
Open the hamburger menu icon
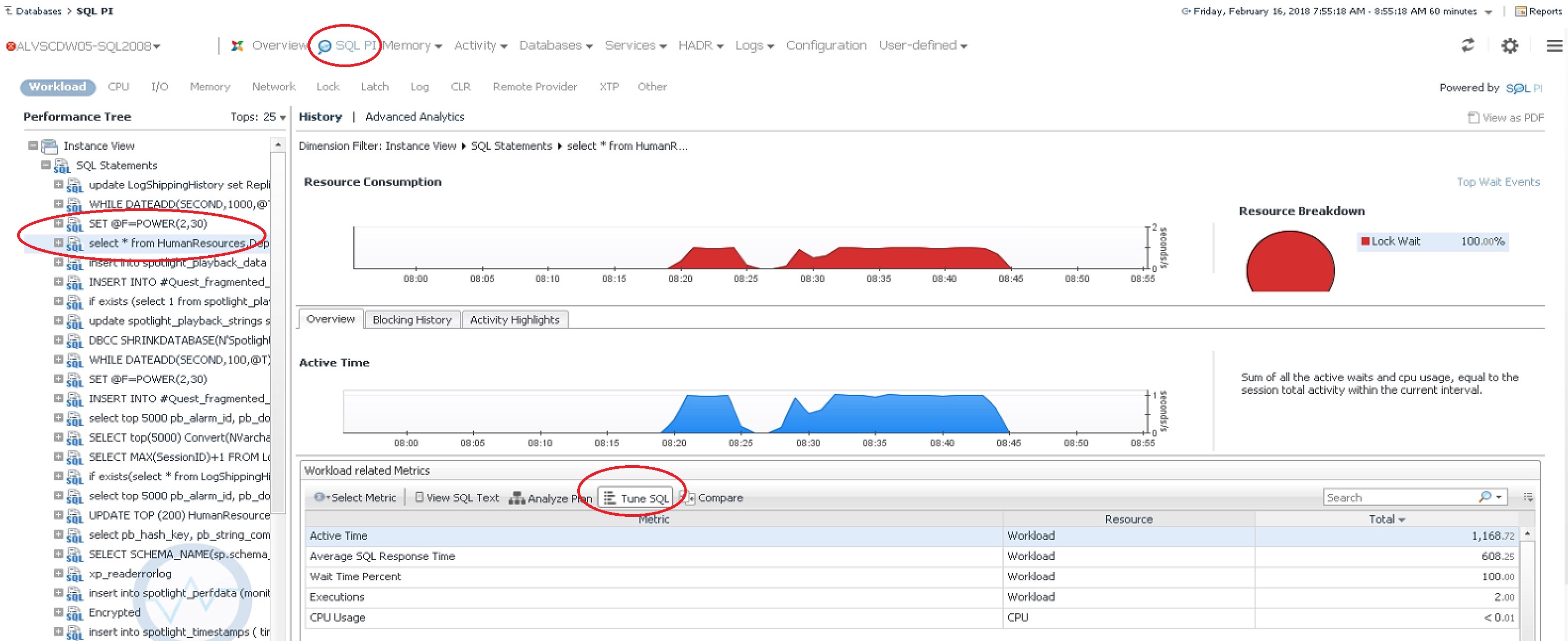pos(1554,46)
